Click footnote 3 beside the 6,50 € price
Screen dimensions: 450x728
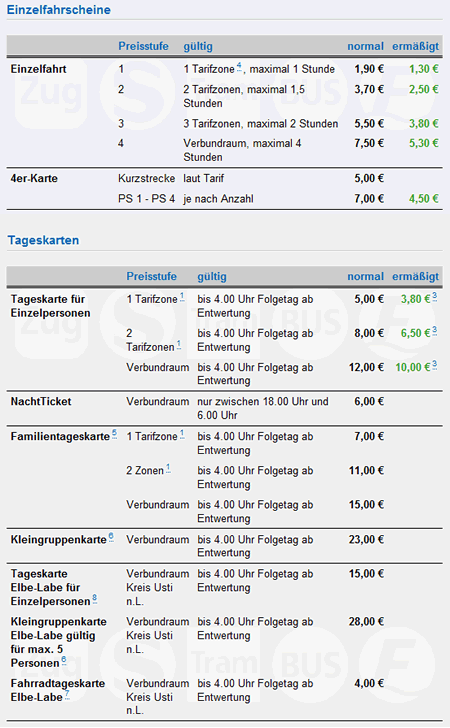[435, 331]
